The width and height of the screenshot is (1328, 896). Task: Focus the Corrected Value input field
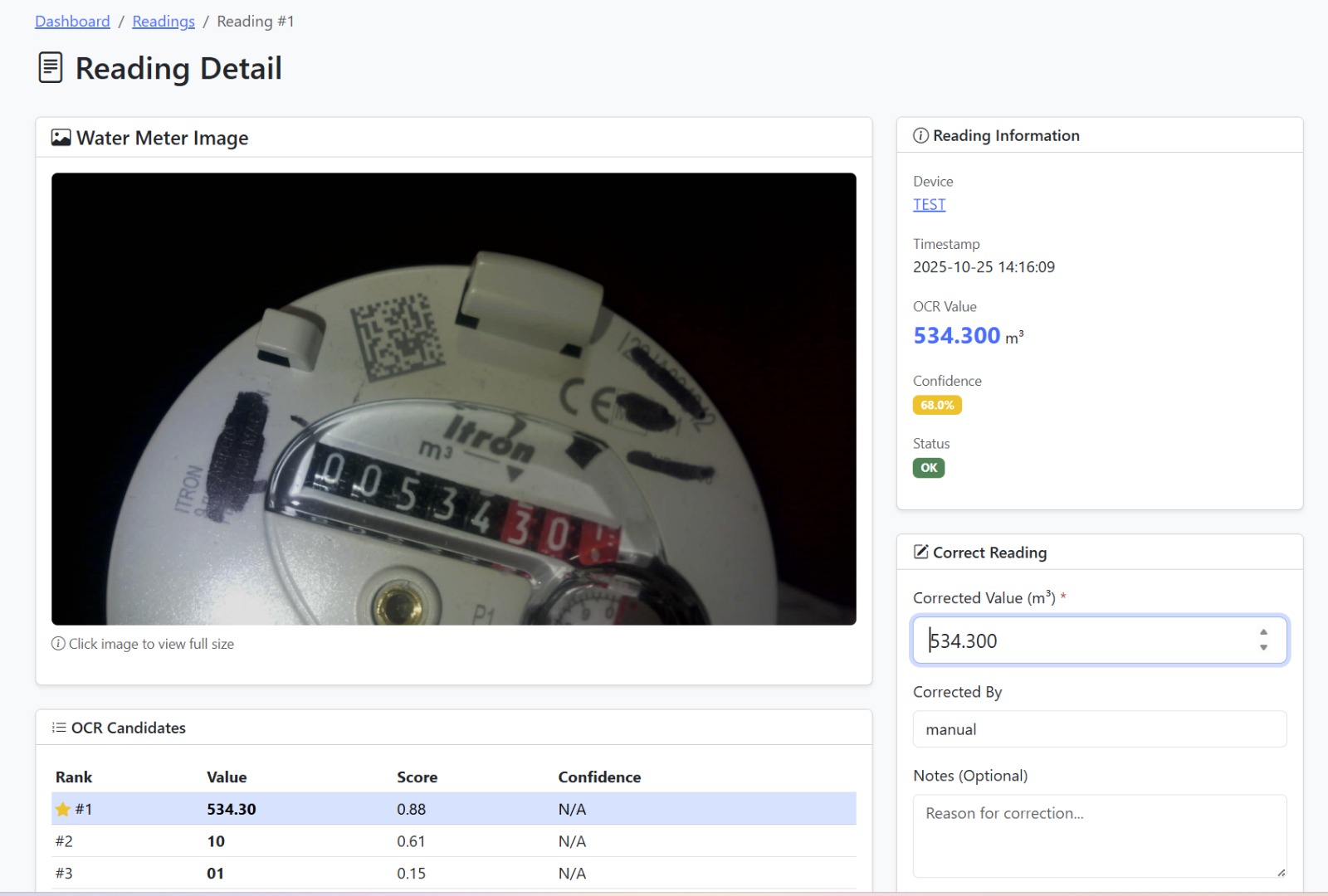point(1079,640)
